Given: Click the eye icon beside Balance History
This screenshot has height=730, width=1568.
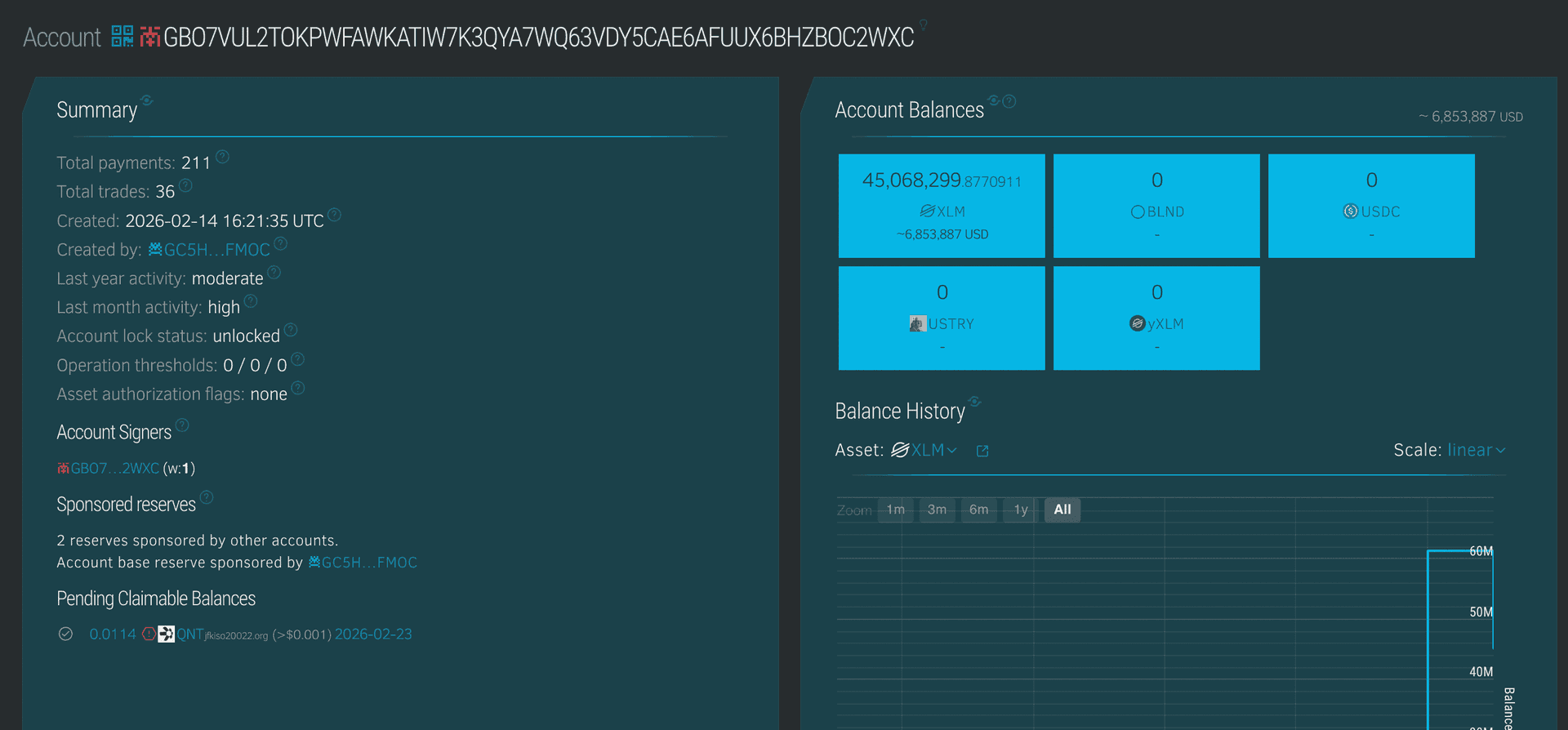Looking at the screenshot, I should pos(975,401).
